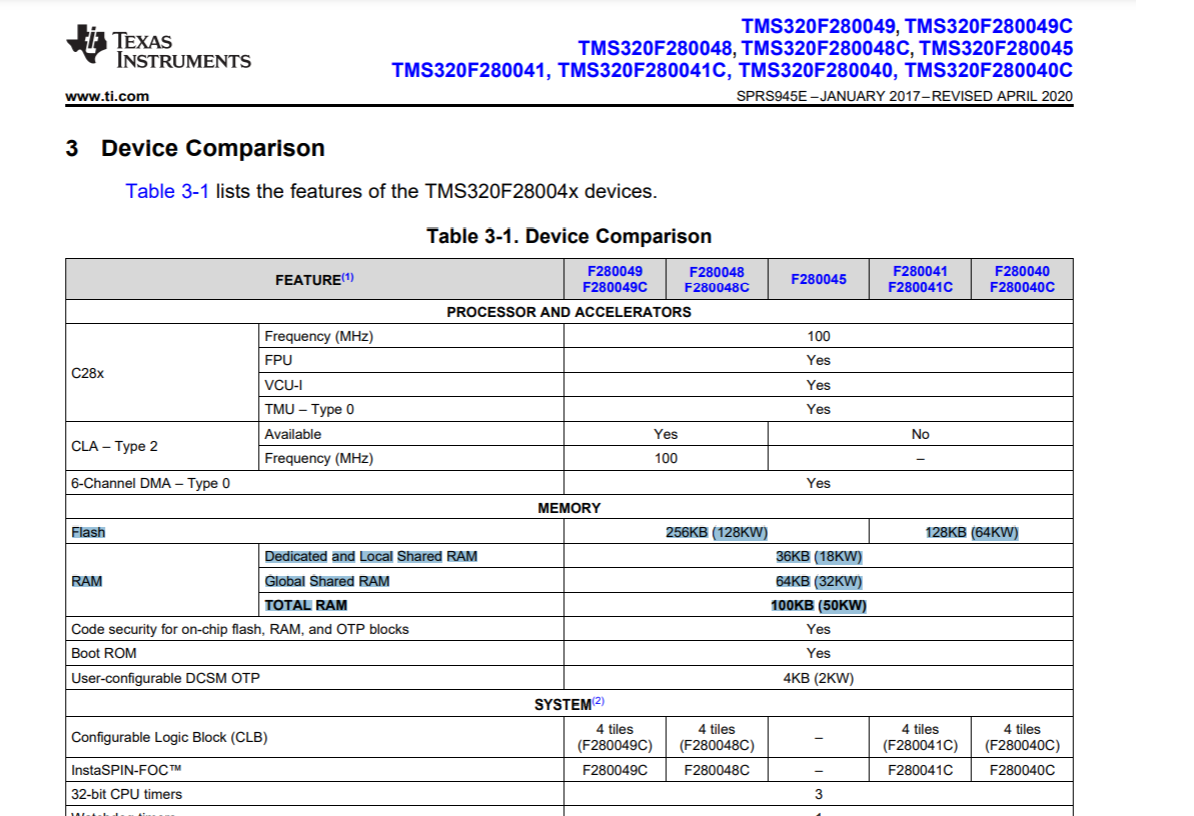The height and width of the screenshot is (816, 1194).
Task: Open the TMS320F280048C device link in header
Action: [825, 48]
